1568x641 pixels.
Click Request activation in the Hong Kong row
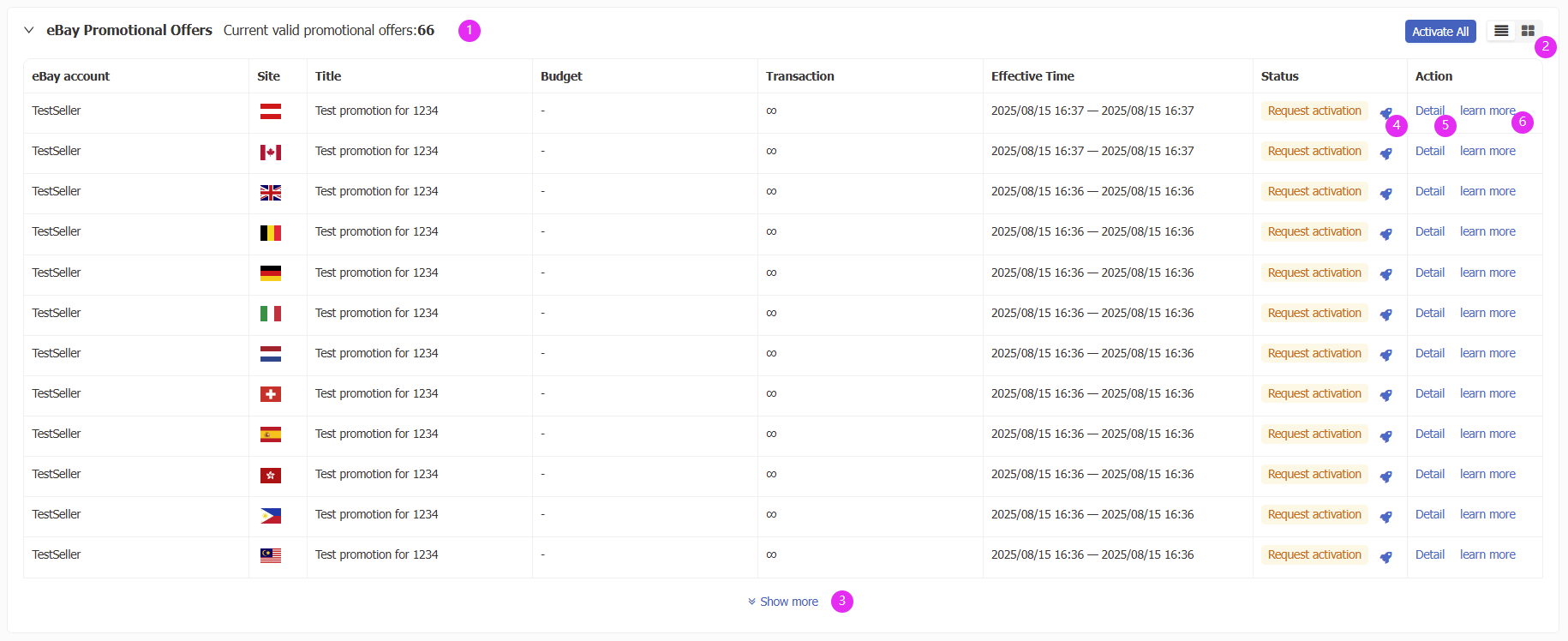pos(1314,474)
